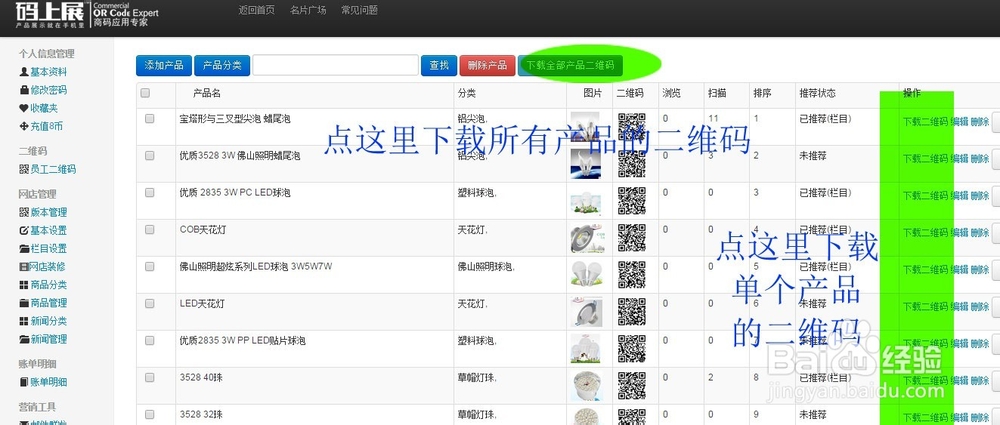The image size is (1000, 425).
Task: Open 商品管理 via its folder icon
Action: click(24, 303)
